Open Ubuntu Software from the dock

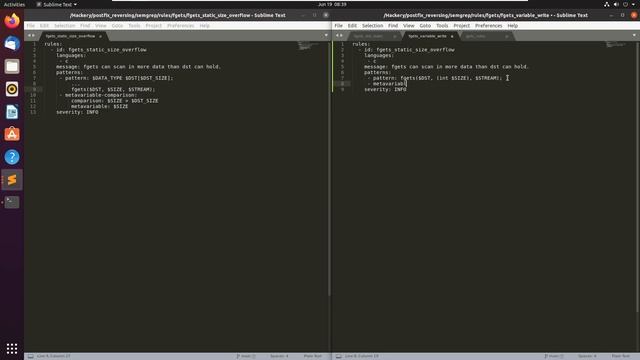(12, 134)
